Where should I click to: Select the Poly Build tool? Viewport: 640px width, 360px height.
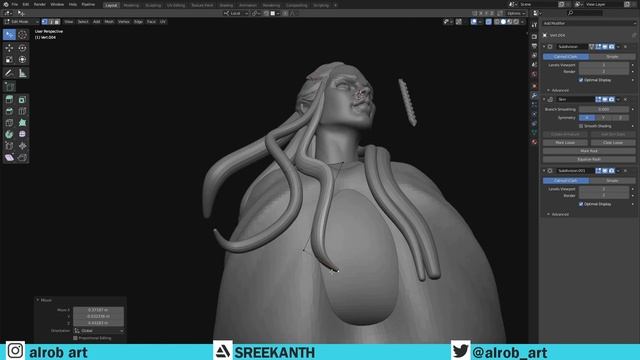[x=22, y=122]
